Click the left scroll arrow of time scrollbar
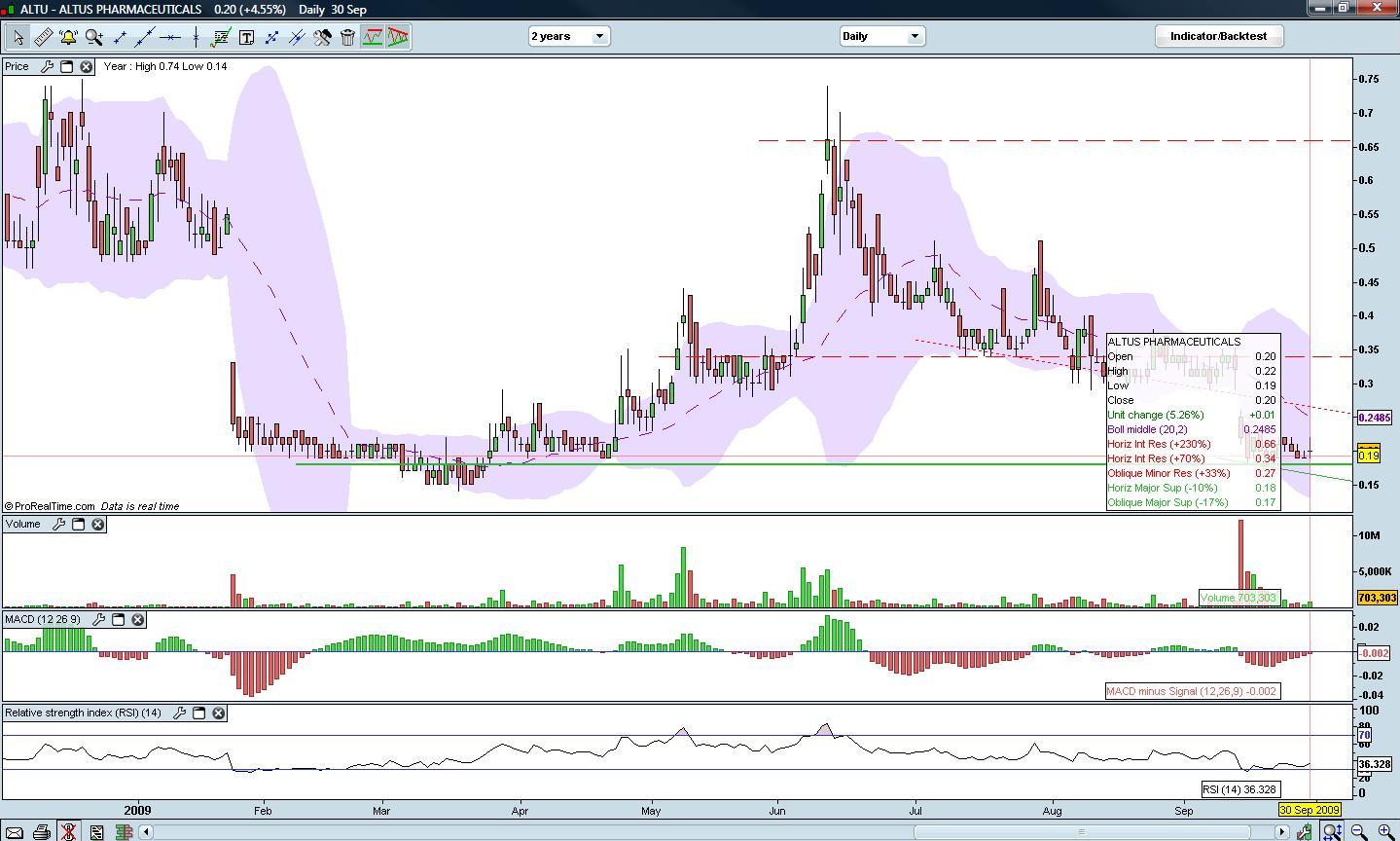This screenshot has width=1400, height=841. [x=146, y=831]
